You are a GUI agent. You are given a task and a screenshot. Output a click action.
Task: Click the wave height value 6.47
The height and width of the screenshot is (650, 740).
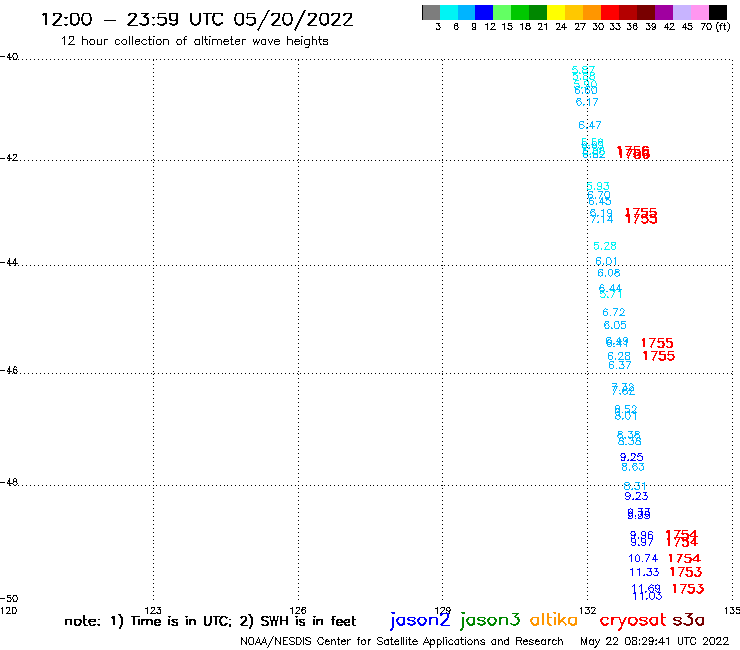590,125
